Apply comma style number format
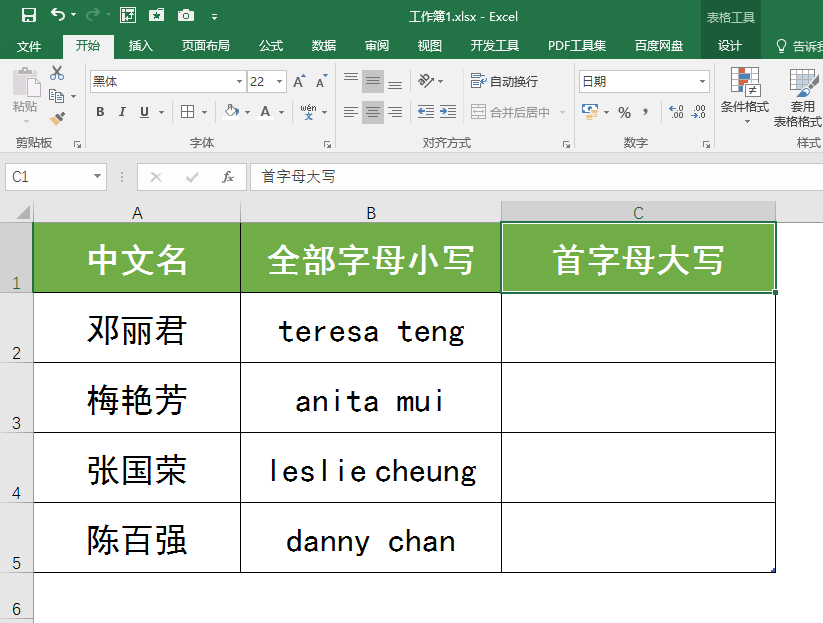Screen dimensions: 823x623 click(x=646, y=112)
